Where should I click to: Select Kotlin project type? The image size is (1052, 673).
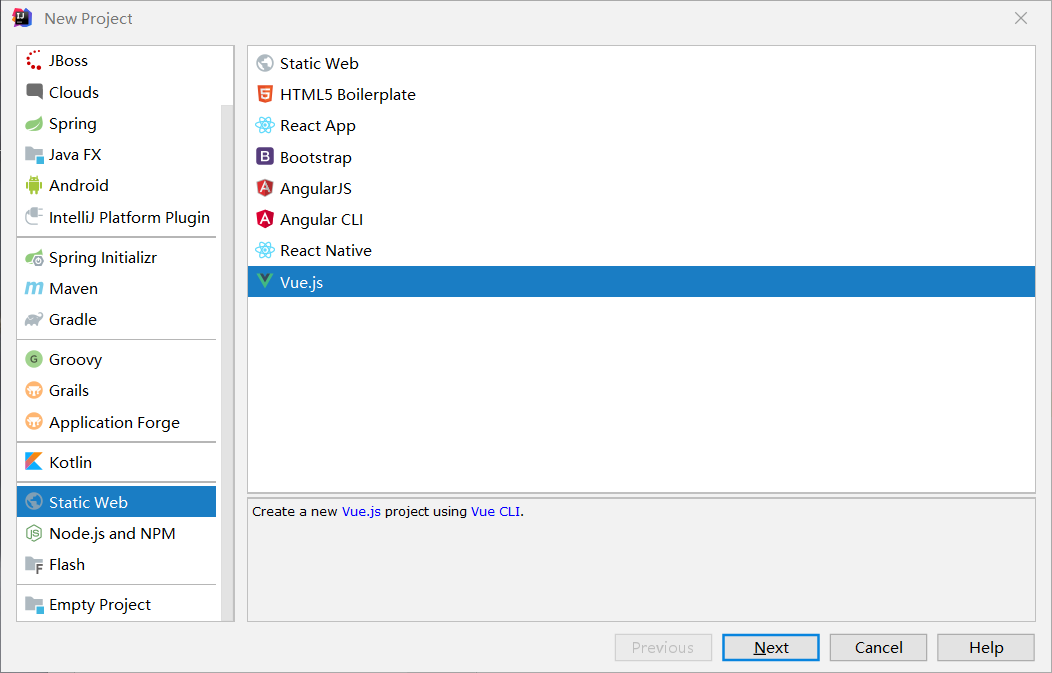click(118, 462)
